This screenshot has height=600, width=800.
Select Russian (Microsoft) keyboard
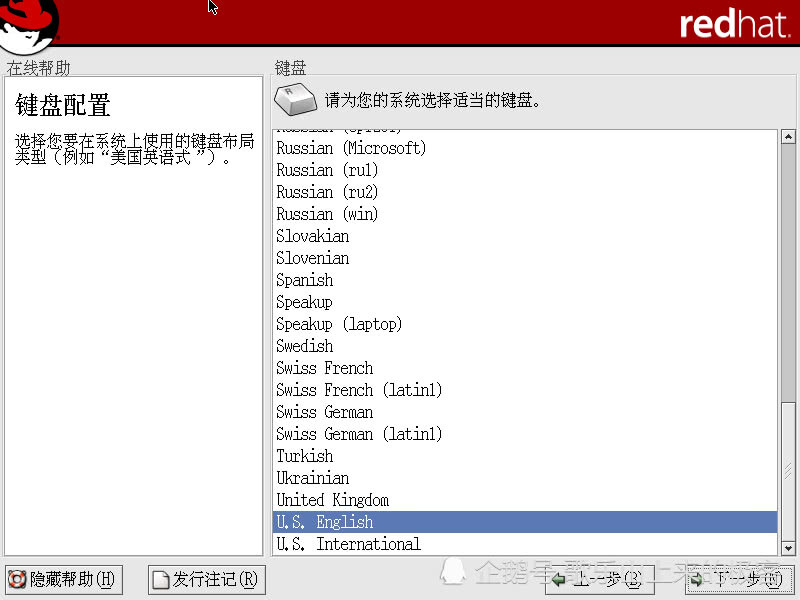click(524, 148)
